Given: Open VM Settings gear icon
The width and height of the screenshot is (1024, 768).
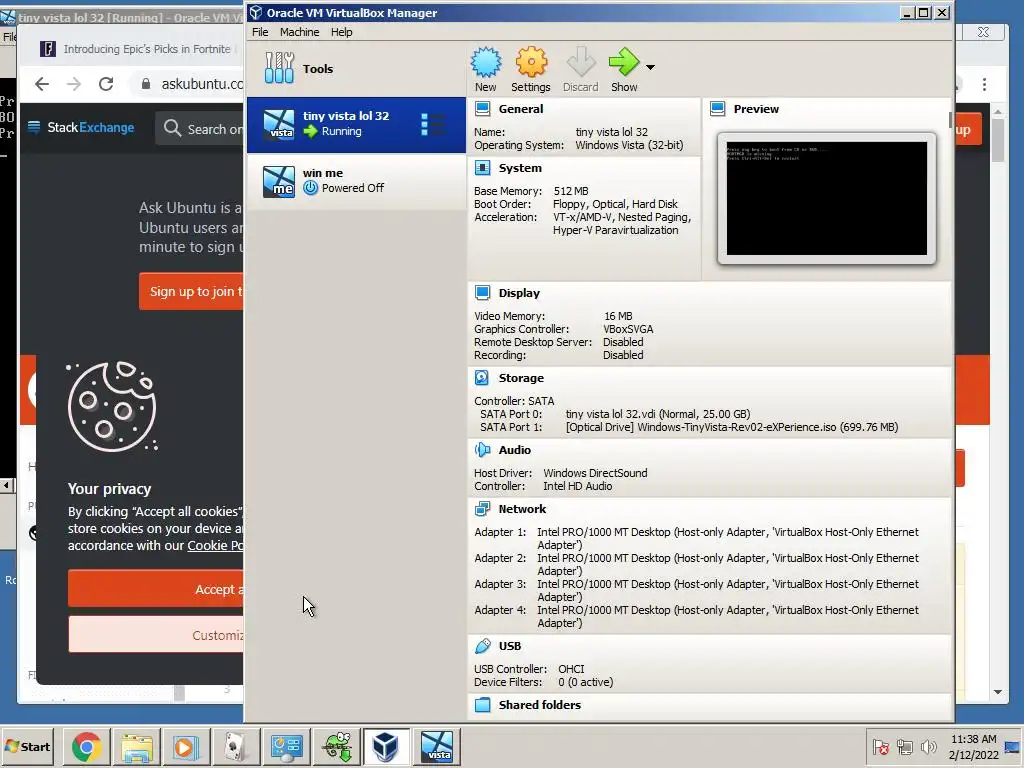Looking at the screenshot, I should pos(531,62).
